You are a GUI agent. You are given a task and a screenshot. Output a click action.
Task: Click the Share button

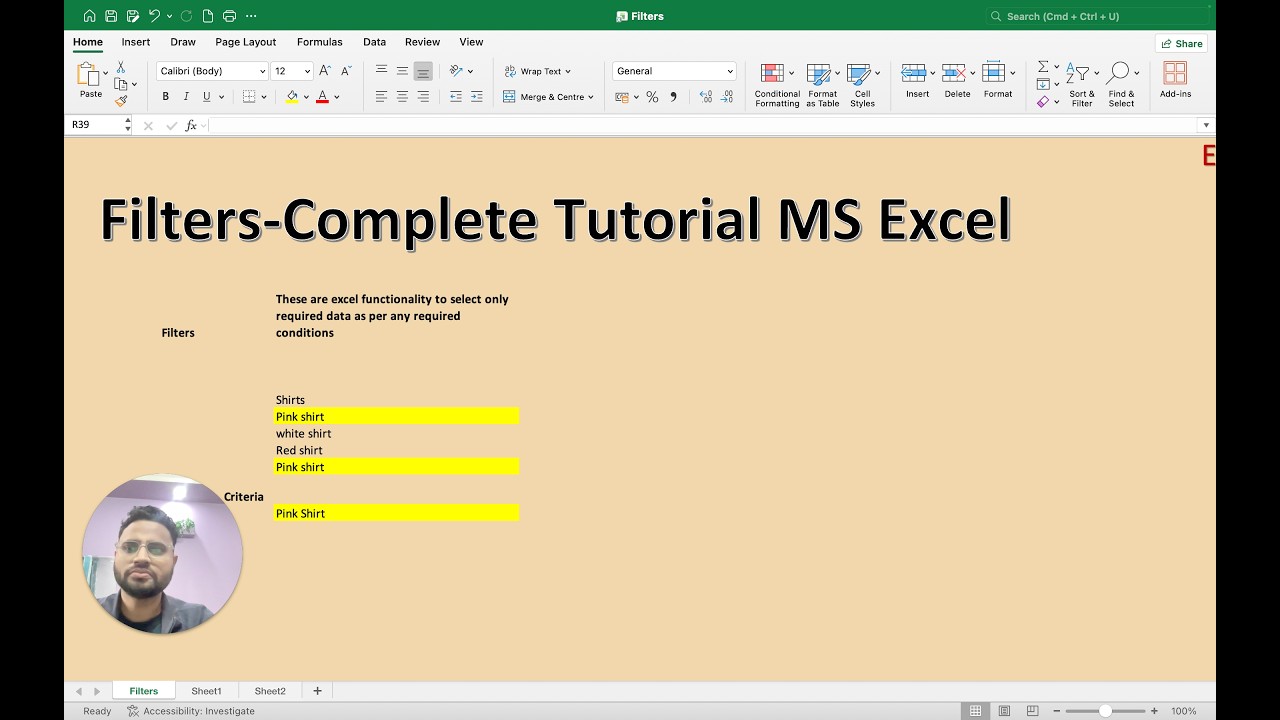pyautogui.click(x=1181, y=43)
